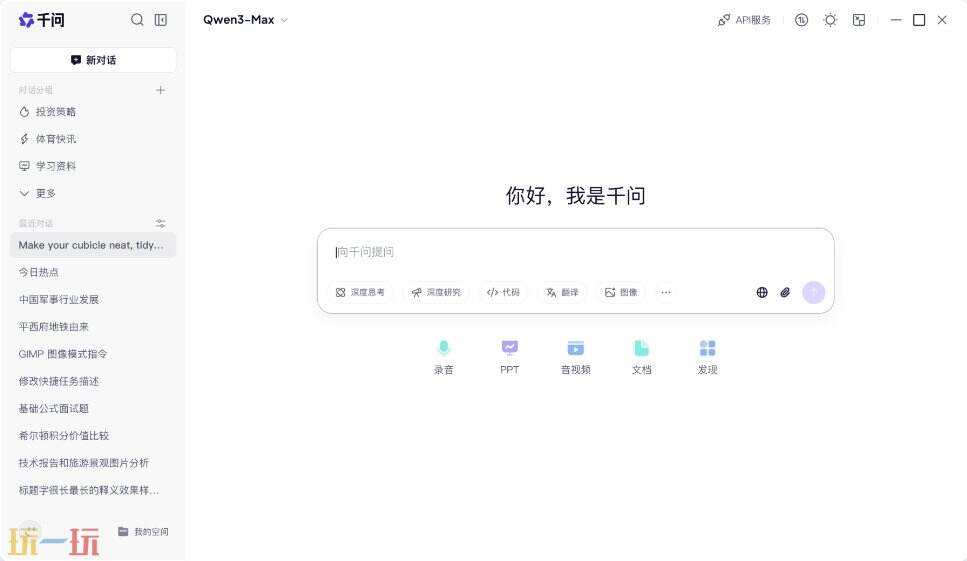Open the 录音 recording tool
This screenshot has height=561, width=967.
[x=443, y=357]
